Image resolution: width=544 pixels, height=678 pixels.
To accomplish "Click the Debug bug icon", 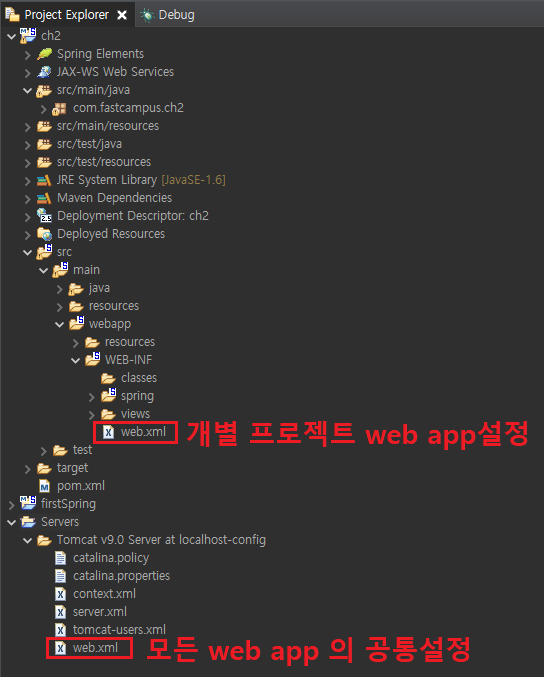I will tap(147, 15).
